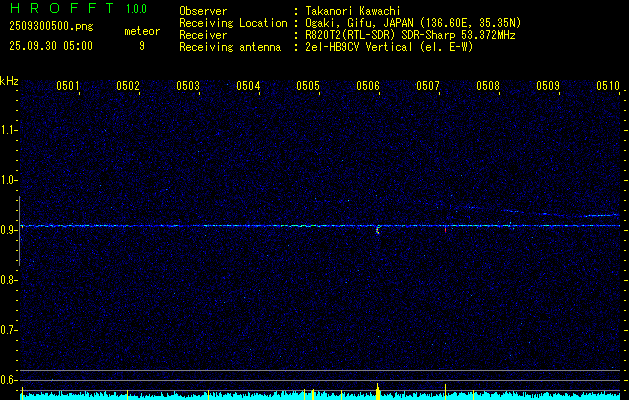Click the 0503 time axis marker

point(188,86)
